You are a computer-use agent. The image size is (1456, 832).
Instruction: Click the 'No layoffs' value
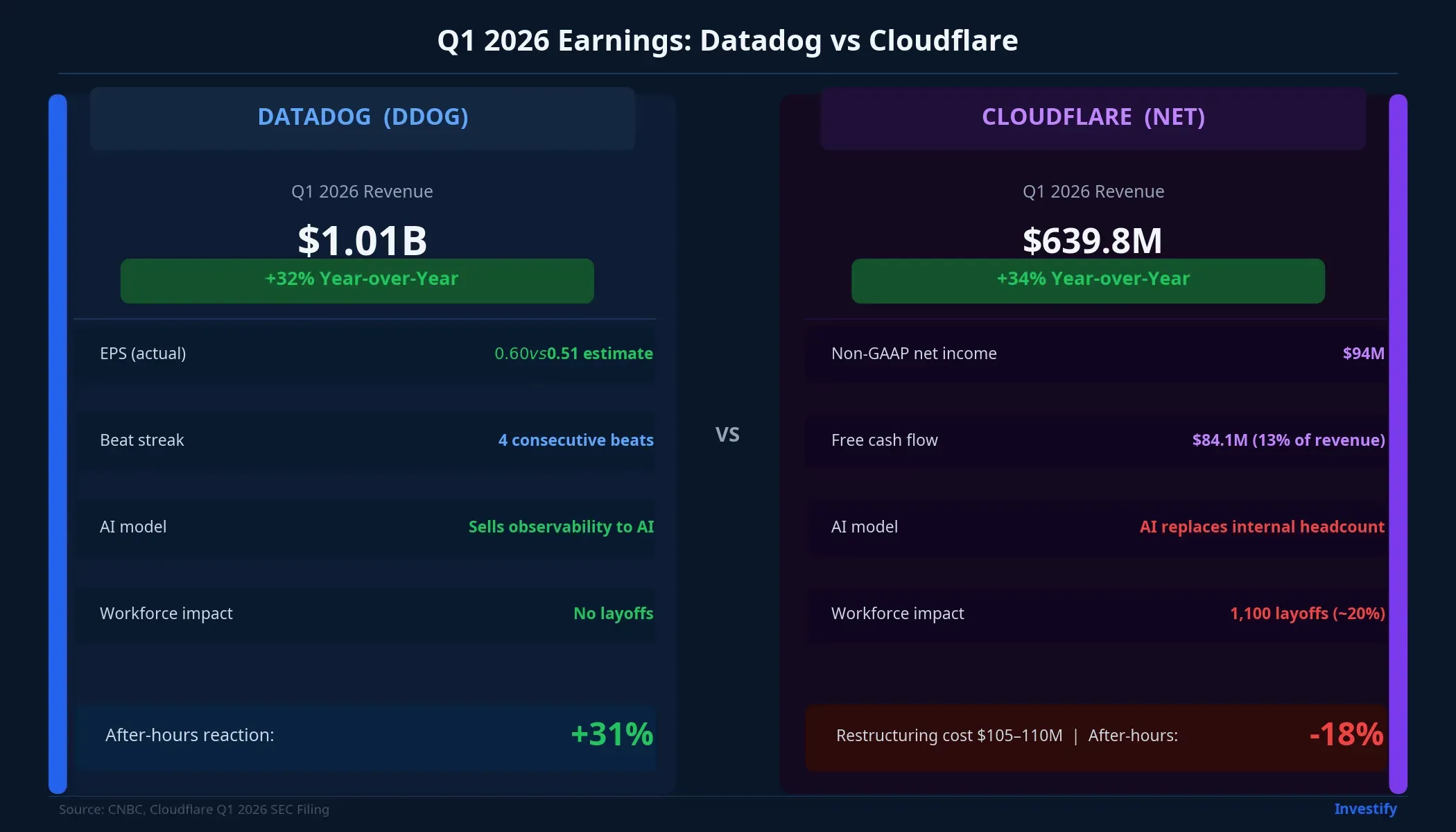click(x=613, y=614)
